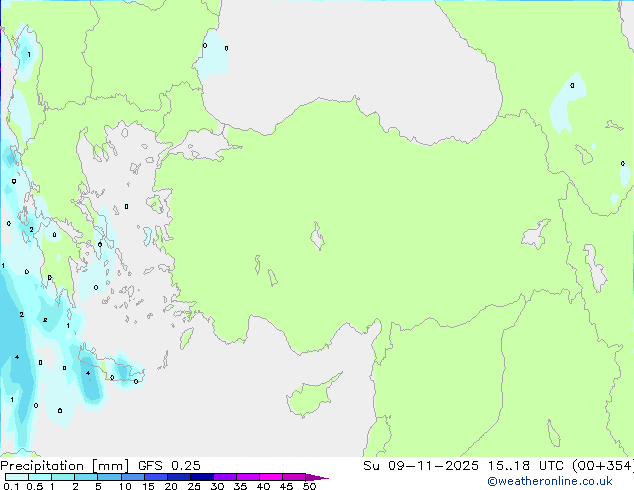Click the legend tick label '0.1'
The image size is (634, 490).
tap(11, 486)
